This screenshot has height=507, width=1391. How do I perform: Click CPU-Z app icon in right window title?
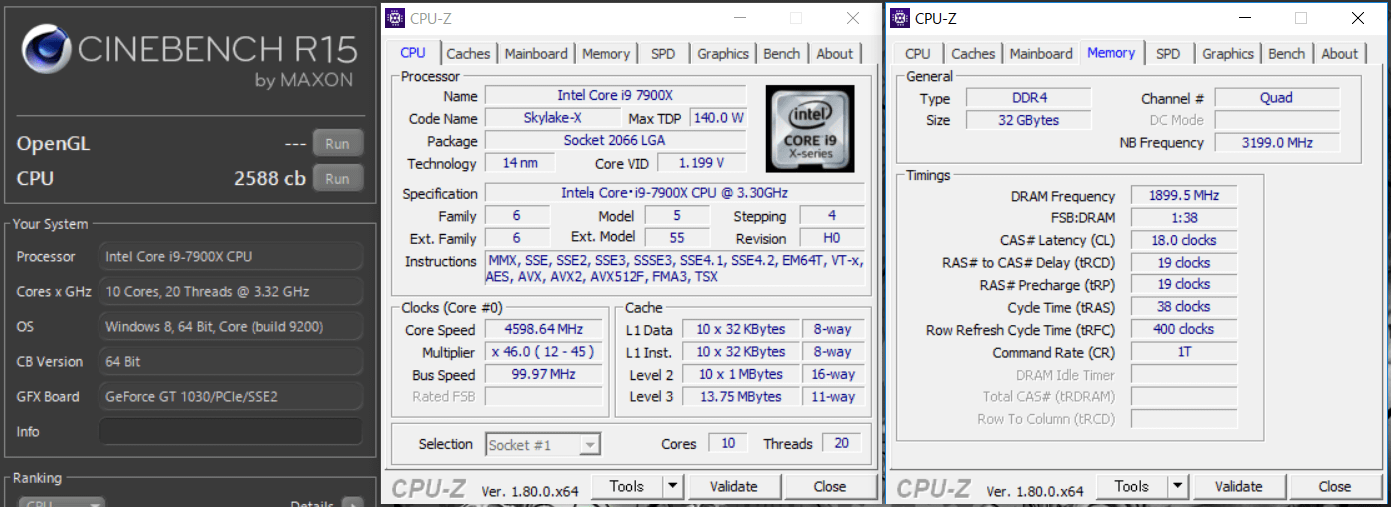point(900,18)
